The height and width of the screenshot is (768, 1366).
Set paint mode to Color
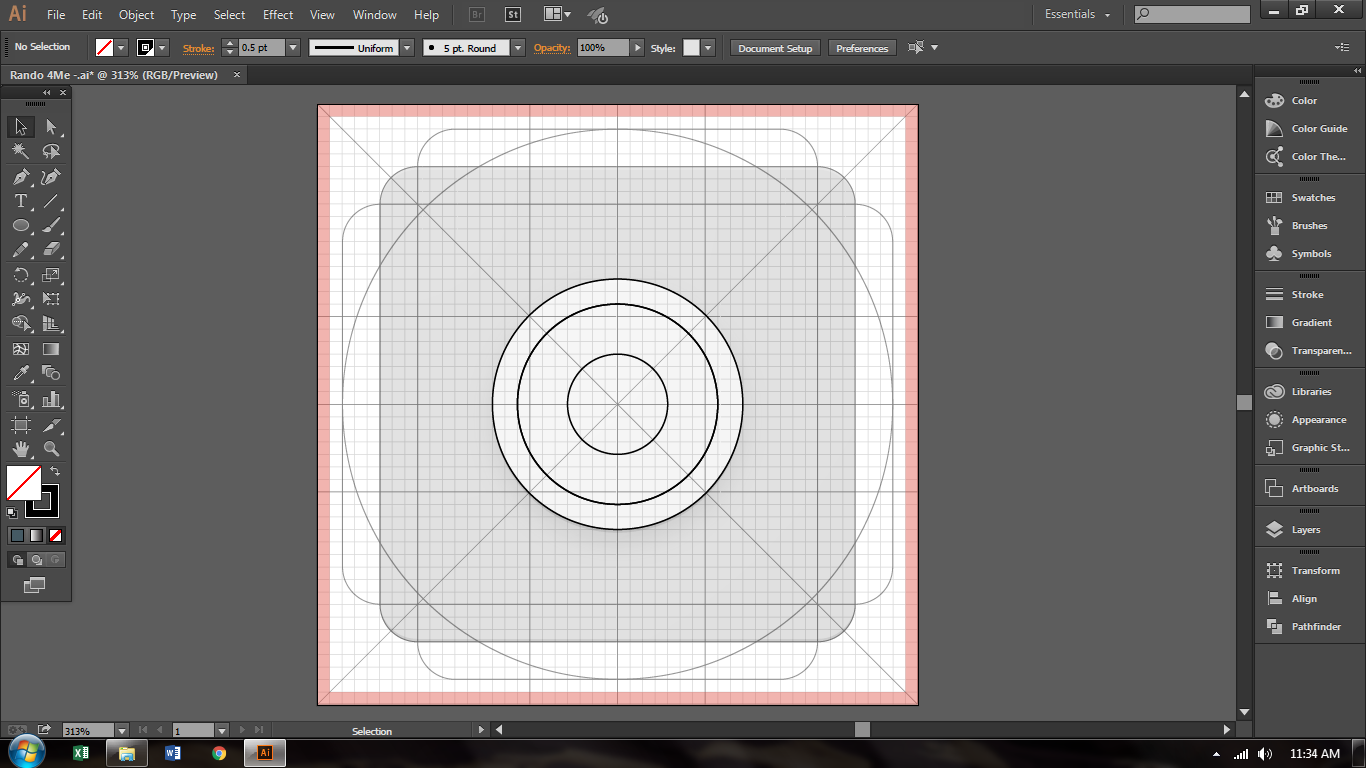click(17, 535)
